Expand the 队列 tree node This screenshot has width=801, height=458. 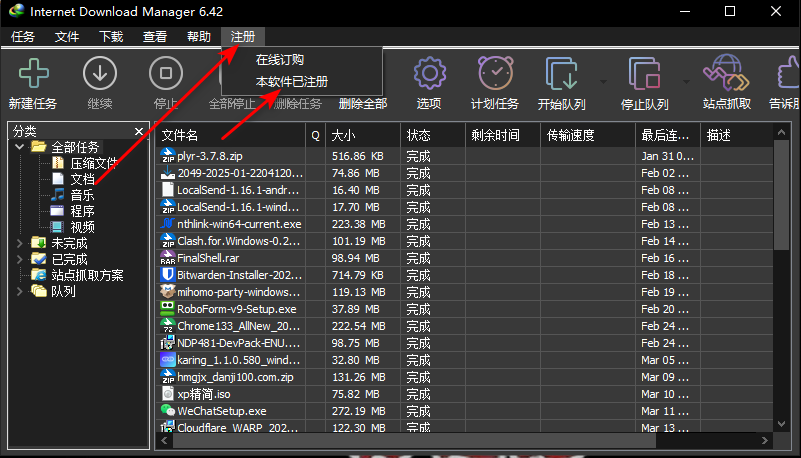pos(20,291)
